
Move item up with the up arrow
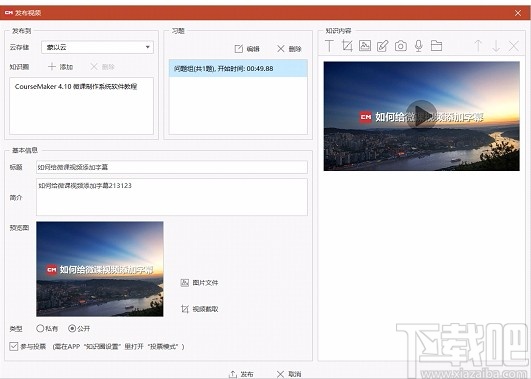pos(478,46)
